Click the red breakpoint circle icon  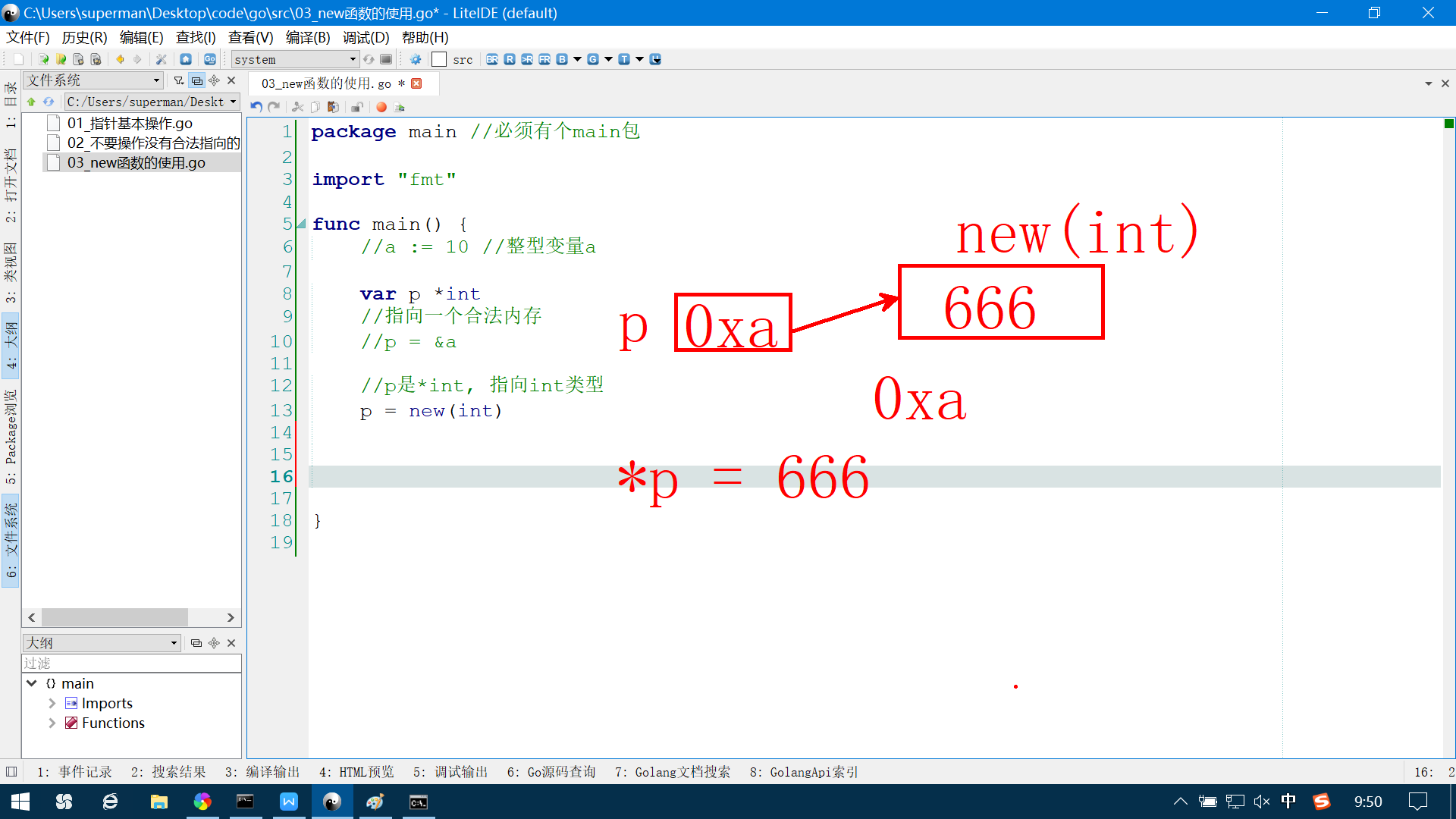pos(381,107)
